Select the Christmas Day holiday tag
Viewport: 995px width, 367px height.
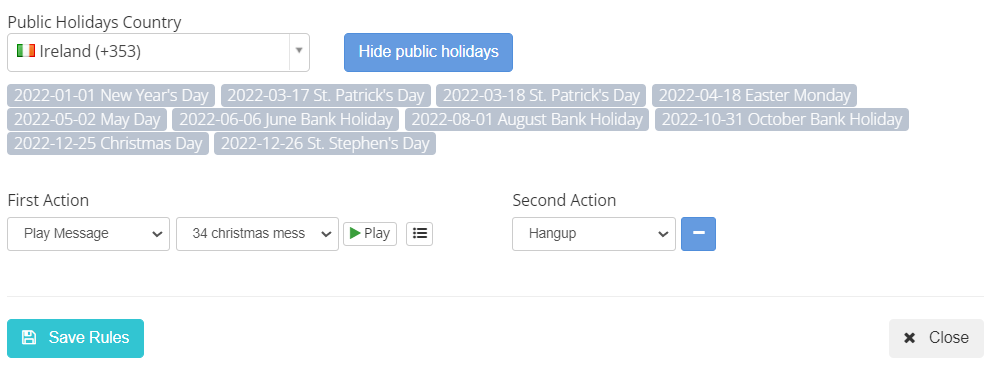(108, 143)
